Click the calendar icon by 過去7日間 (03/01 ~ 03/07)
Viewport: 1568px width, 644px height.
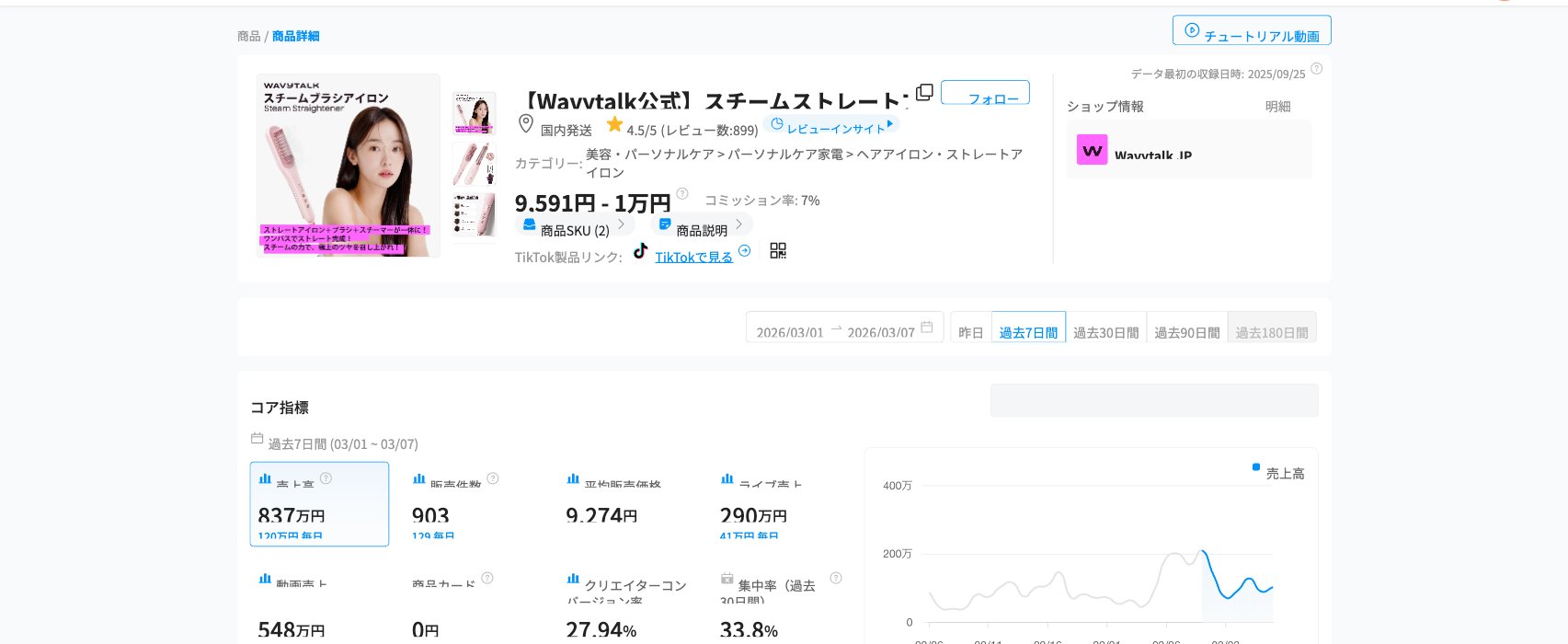coord(257,439)
